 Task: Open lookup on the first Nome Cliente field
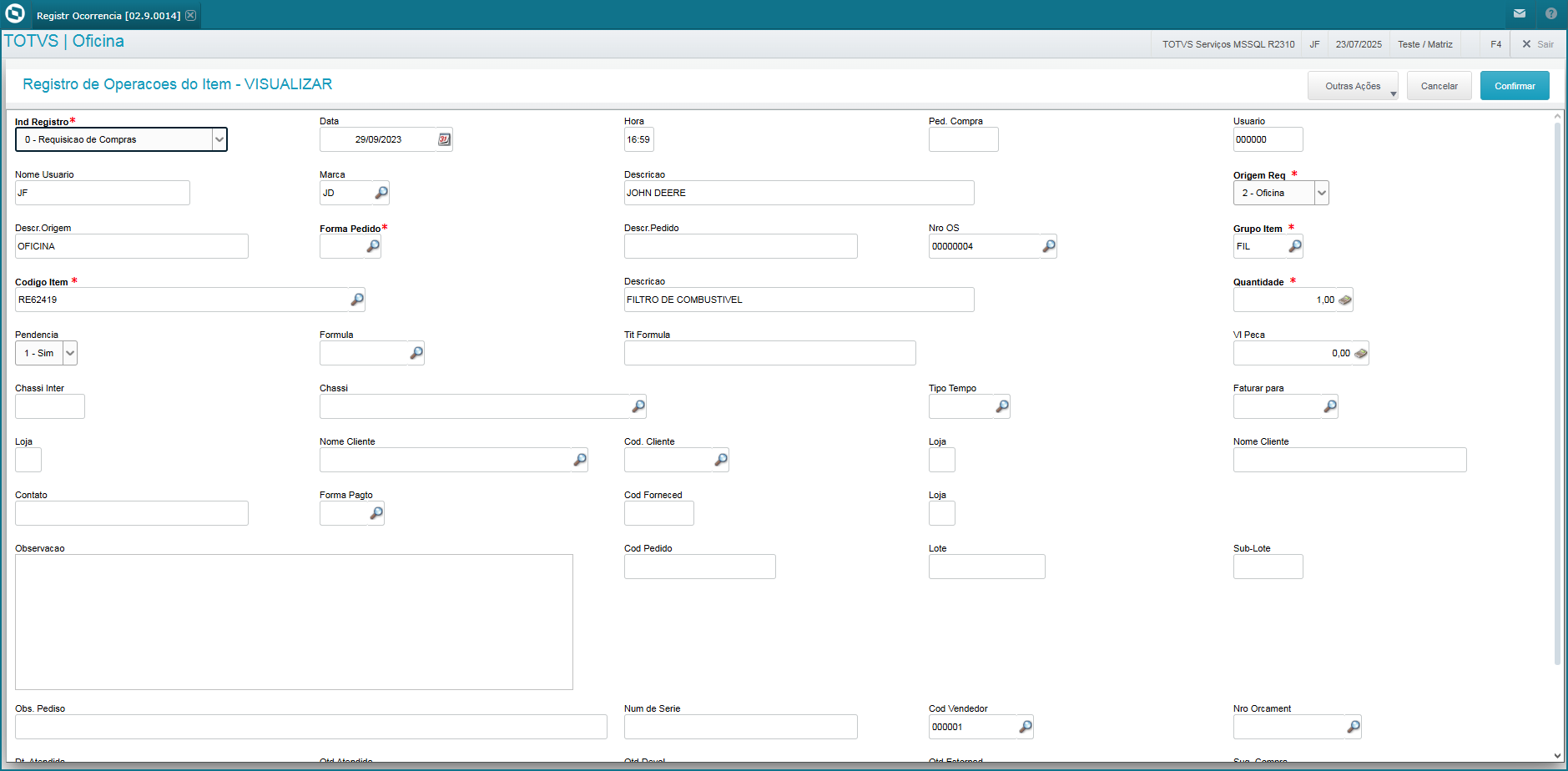click(580, 460)
